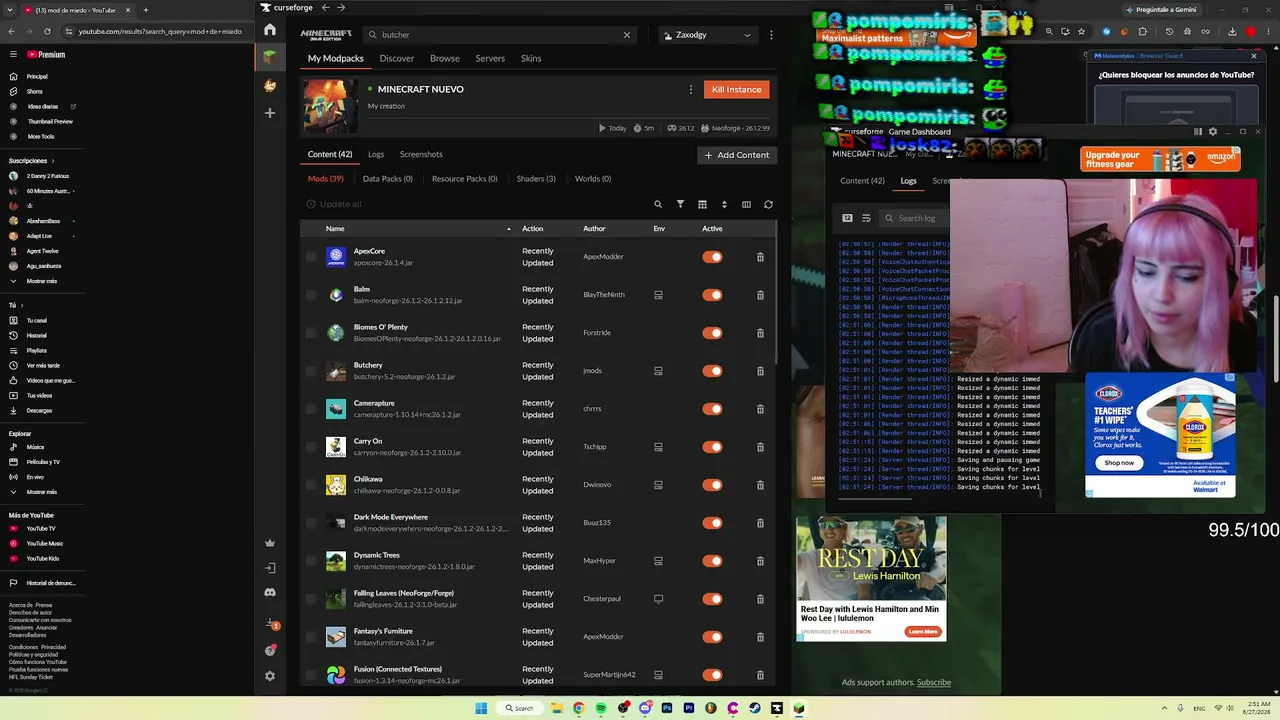Switch to the Discover tab

pyautogui.click(x=397, y=59)
